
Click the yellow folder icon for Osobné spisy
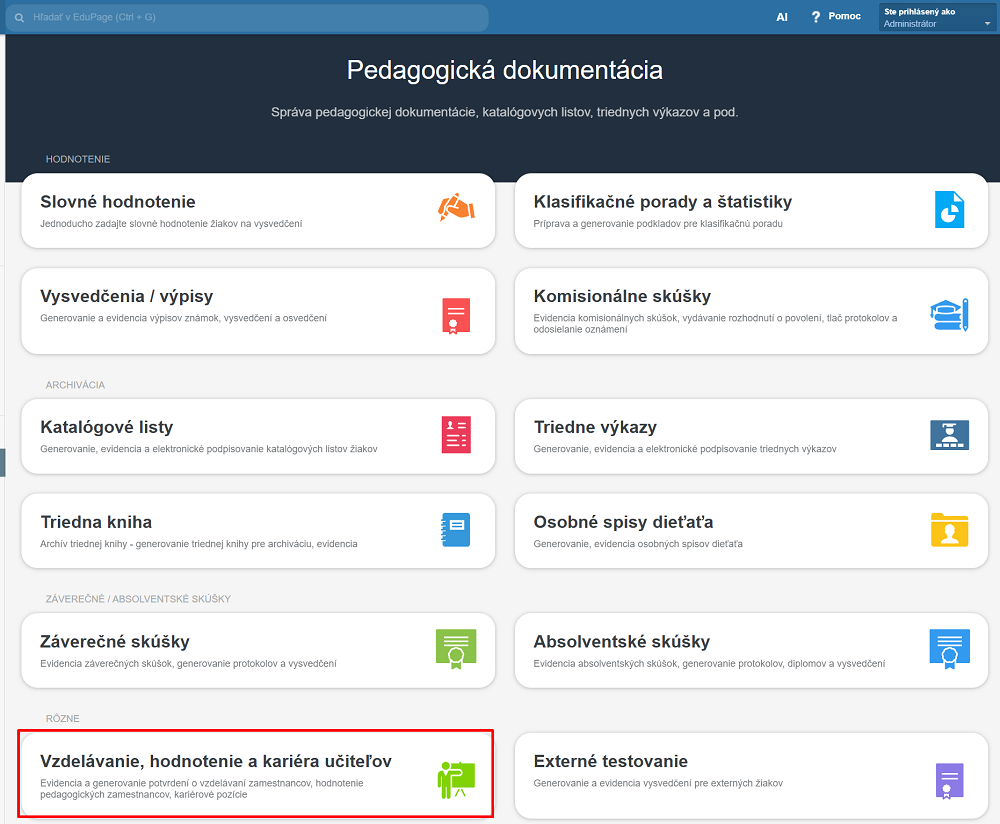coord(948,529)
